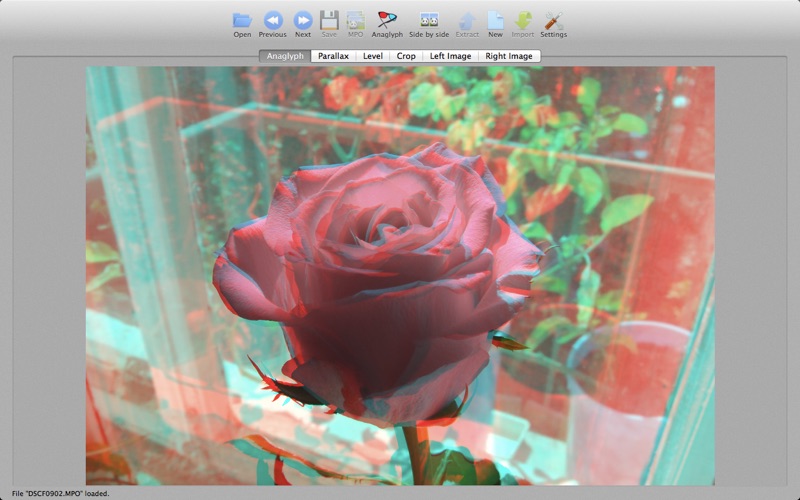Go to the Previous image
This screenshot has width=800, height=500.
point(272,20)
